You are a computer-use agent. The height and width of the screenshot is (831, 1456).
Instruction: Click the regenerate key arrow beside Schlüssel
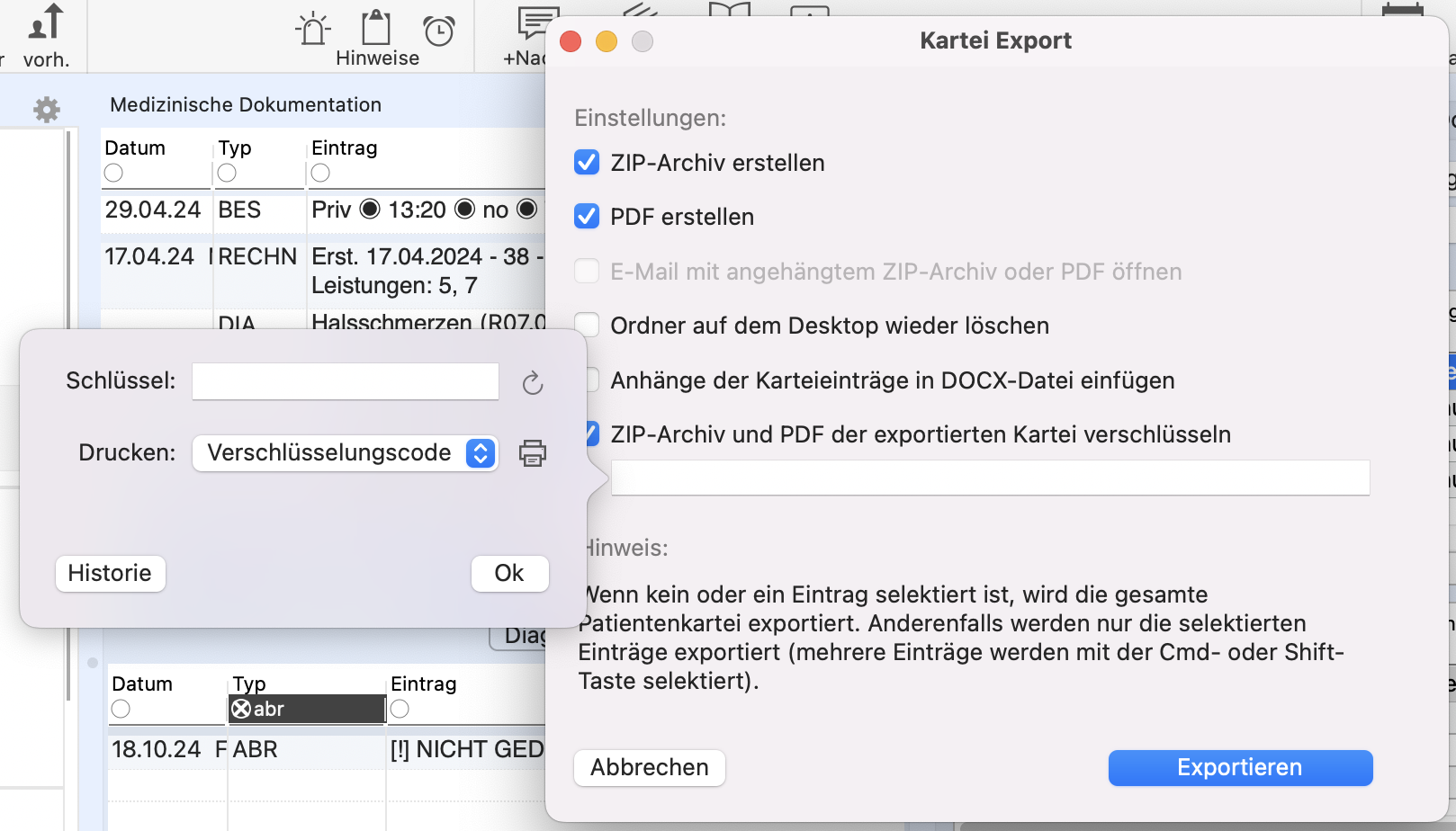coord(533,383)
